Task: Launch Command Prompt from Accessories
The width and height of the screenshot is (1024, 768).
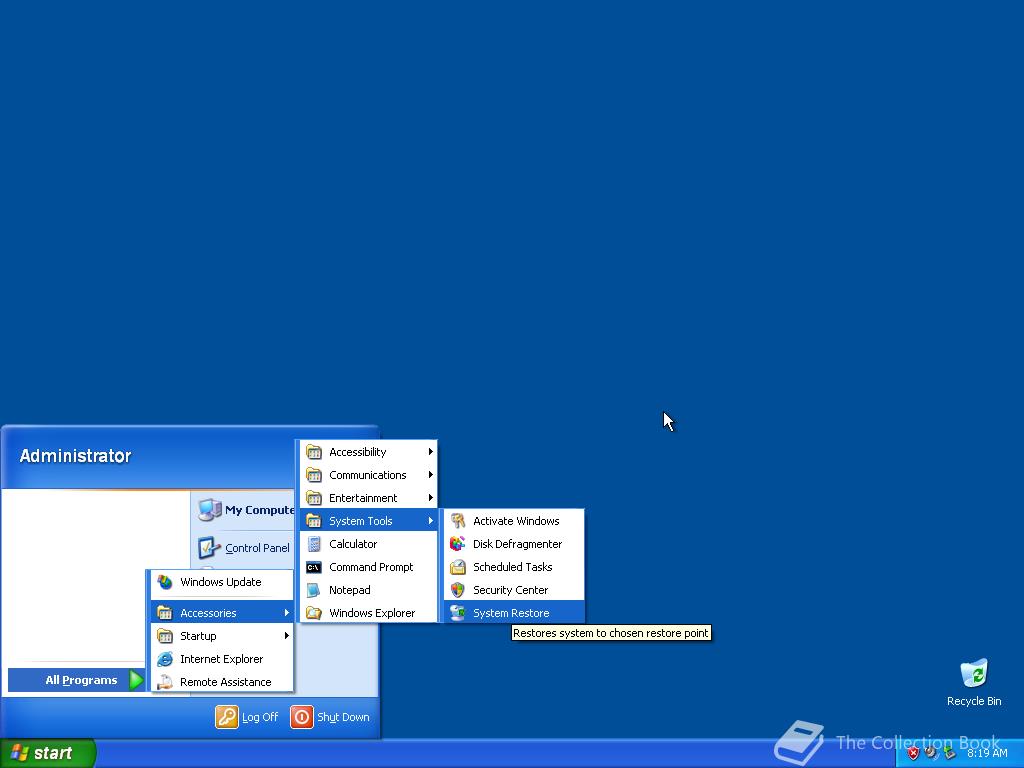Action: [369, 567]
